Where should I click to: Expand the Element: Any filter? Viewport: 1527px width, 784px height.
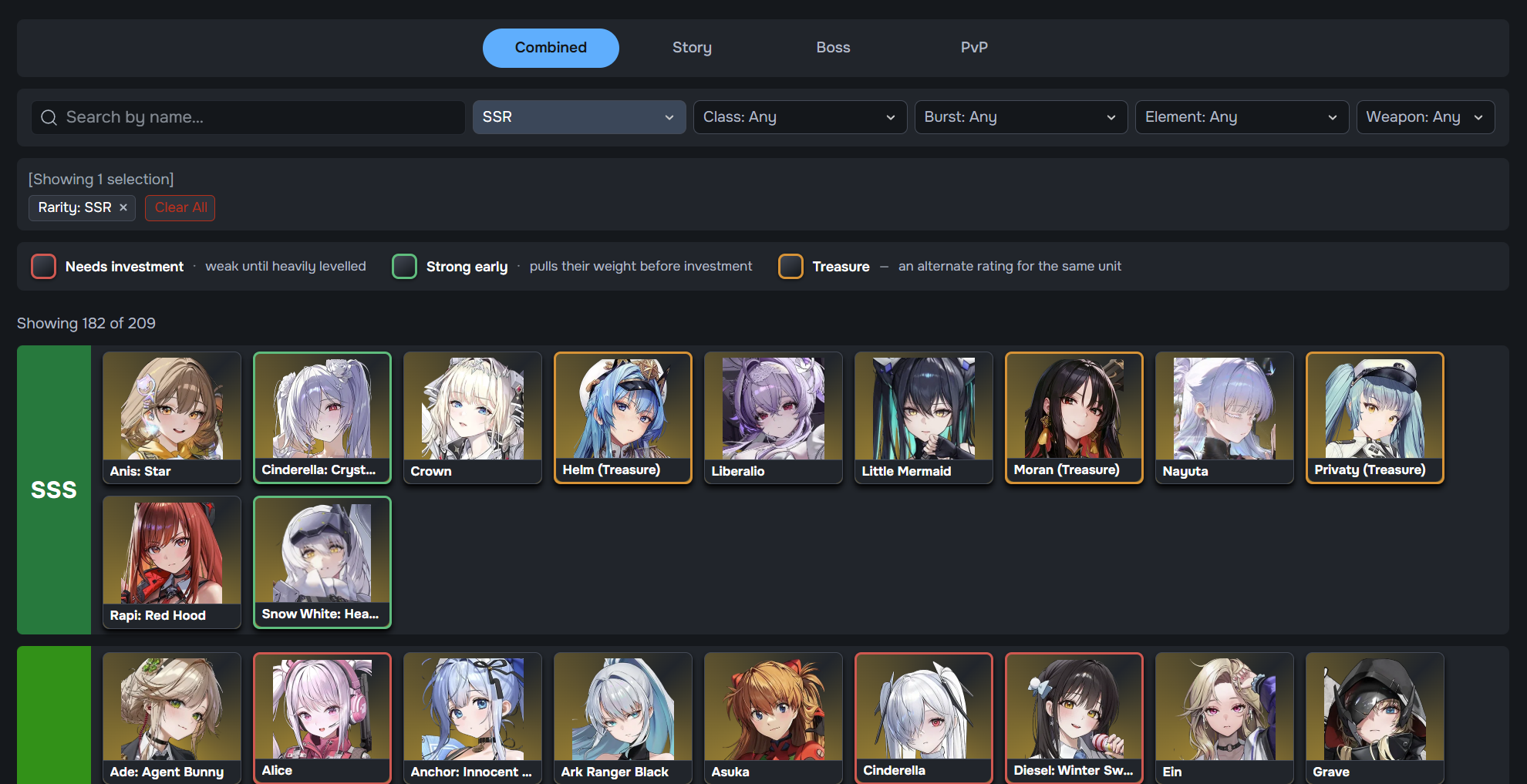tap(1242, 117)
